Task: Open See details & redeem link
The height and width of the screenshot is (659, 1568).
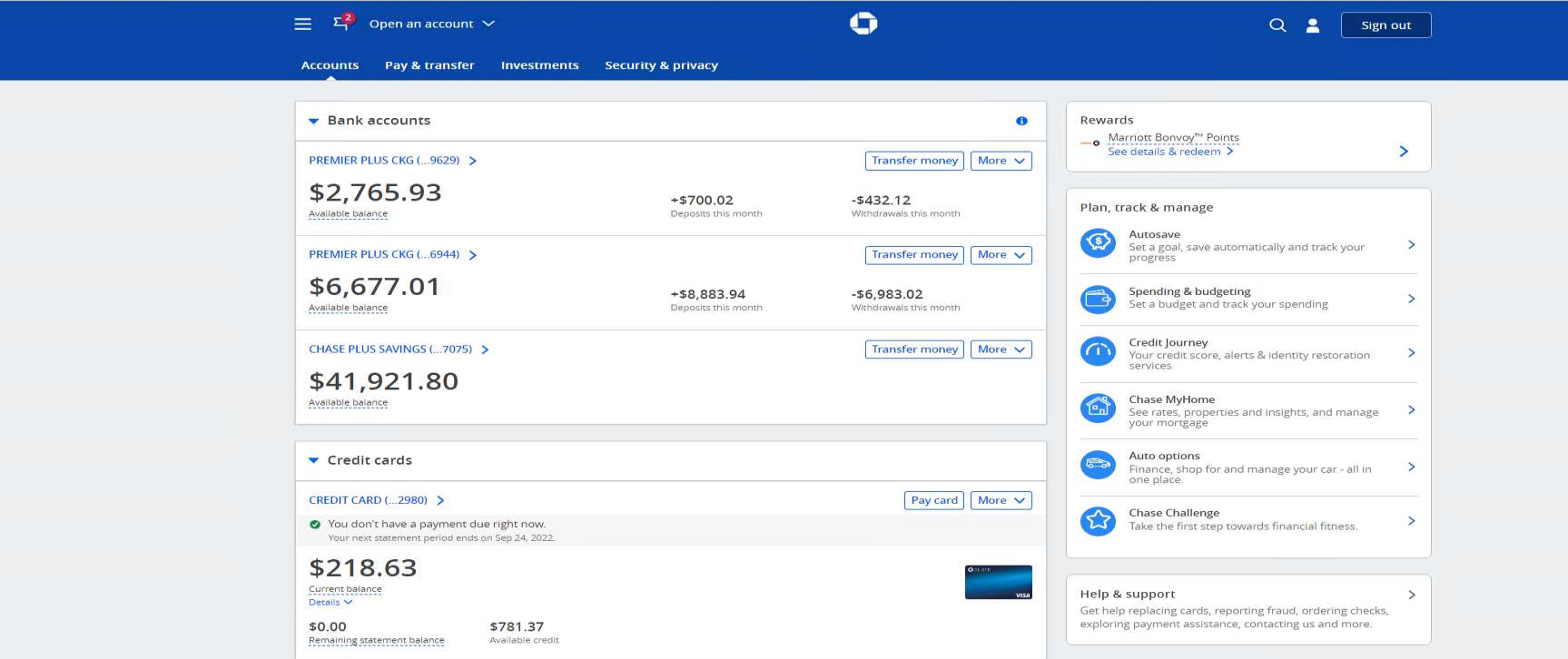Action: pyautogui.click(x=1170, y=152)
